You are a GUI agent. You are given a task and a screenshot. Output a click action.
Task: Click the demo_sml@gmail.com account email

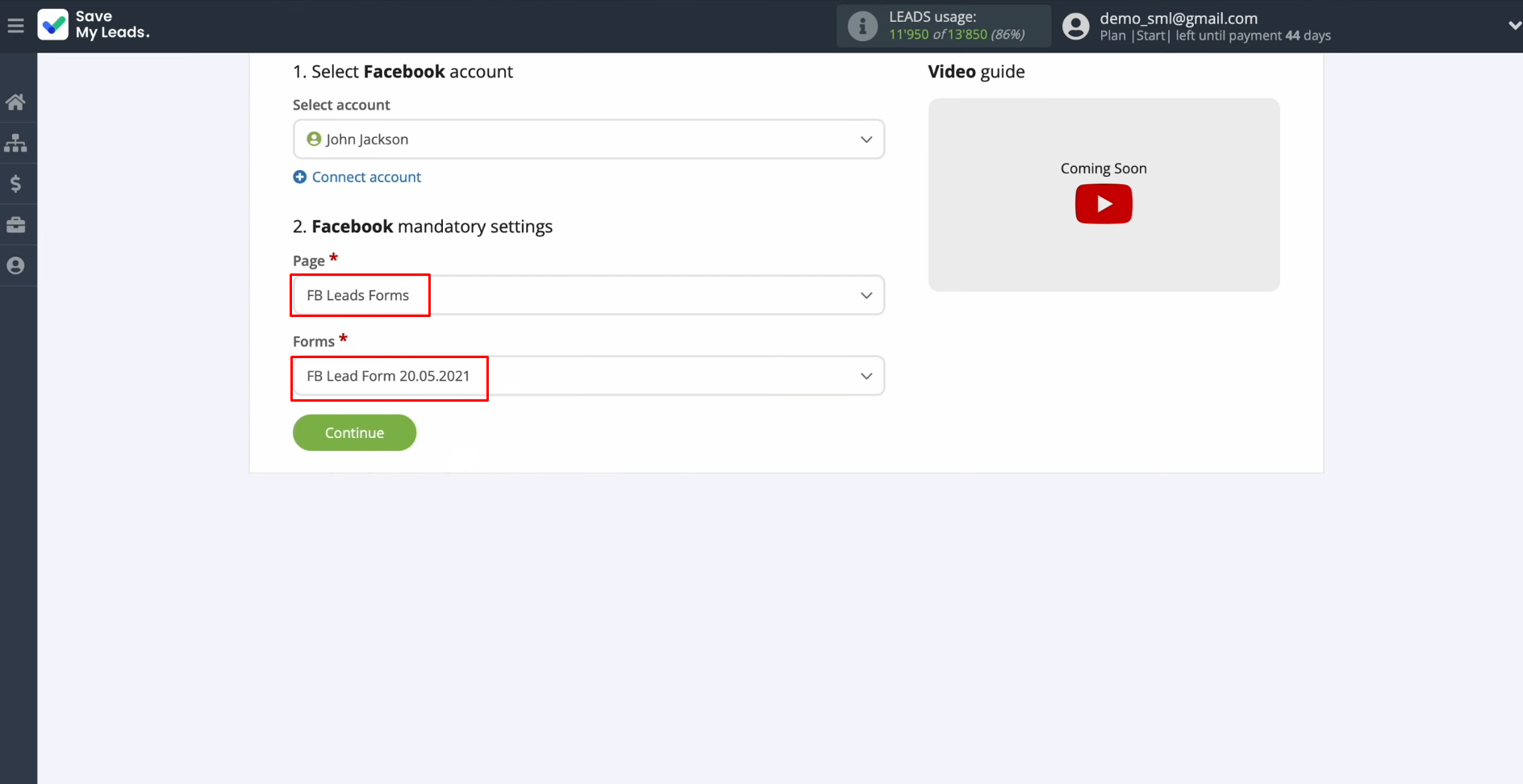(1179, 18)
